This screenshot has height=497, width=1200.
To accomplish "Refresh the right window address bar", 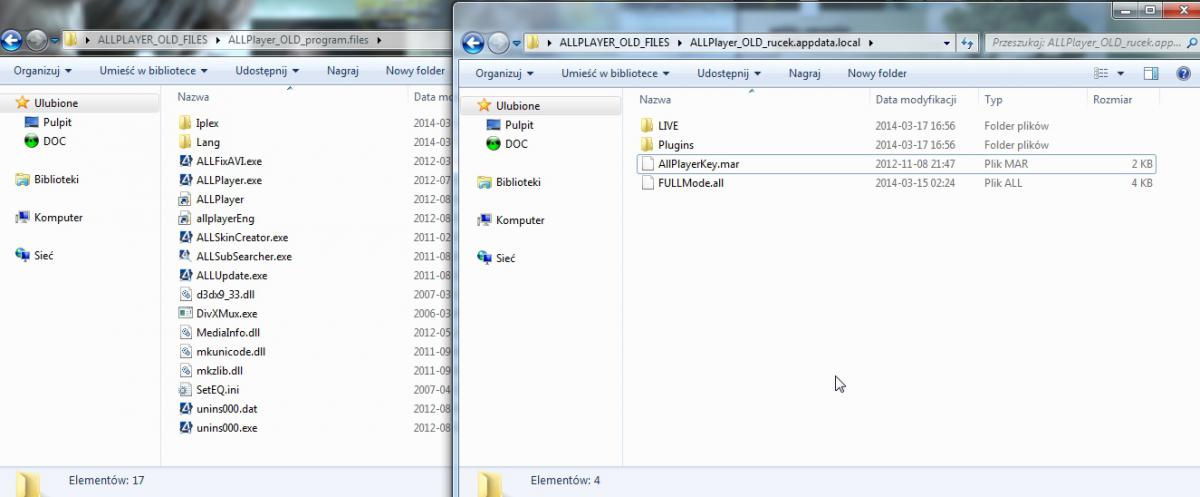I will pyautogui.click(x=967, y=43).
